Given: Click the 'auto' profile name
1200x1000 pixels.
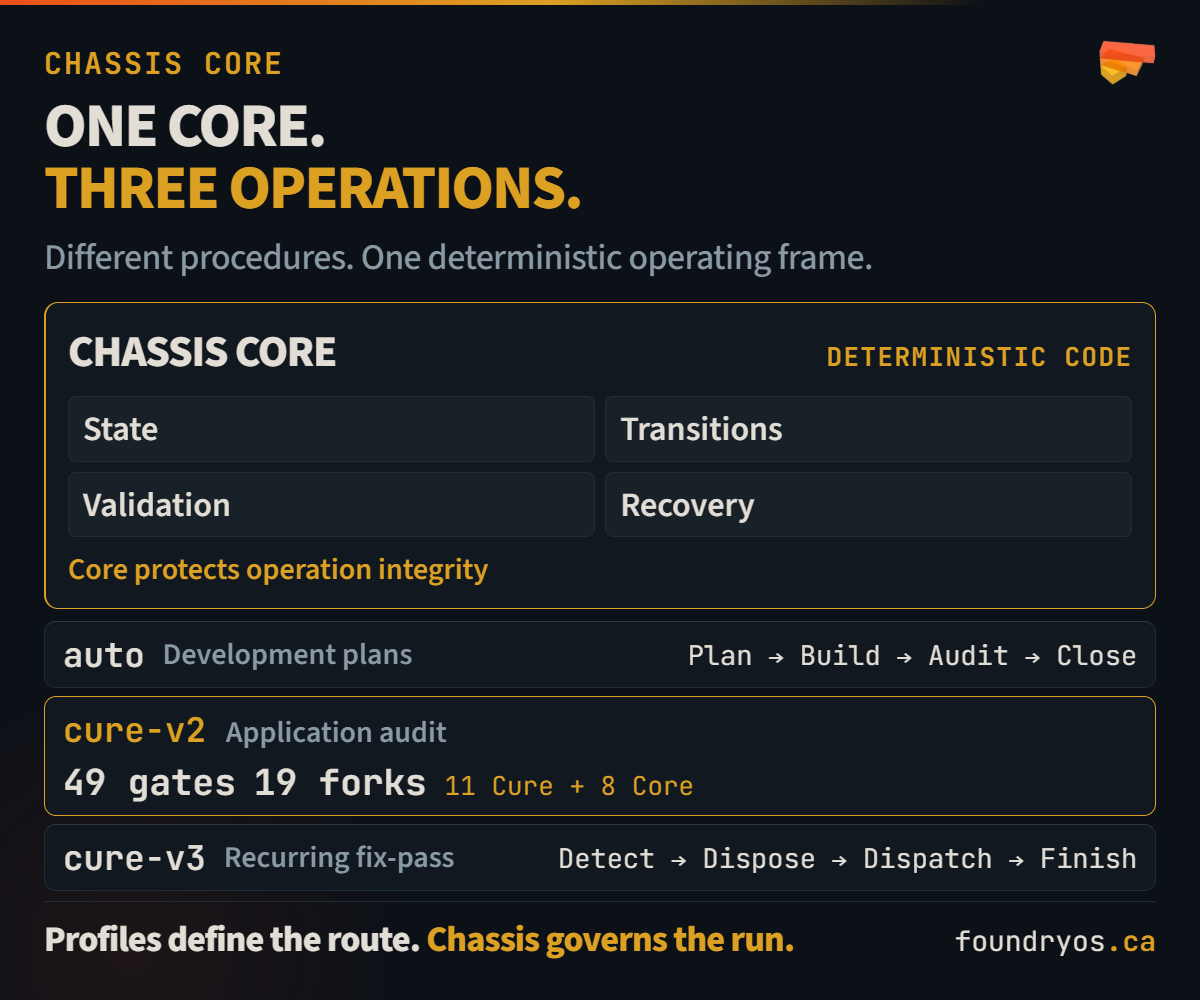Looking at the screenshot, I should coord(104,656).
